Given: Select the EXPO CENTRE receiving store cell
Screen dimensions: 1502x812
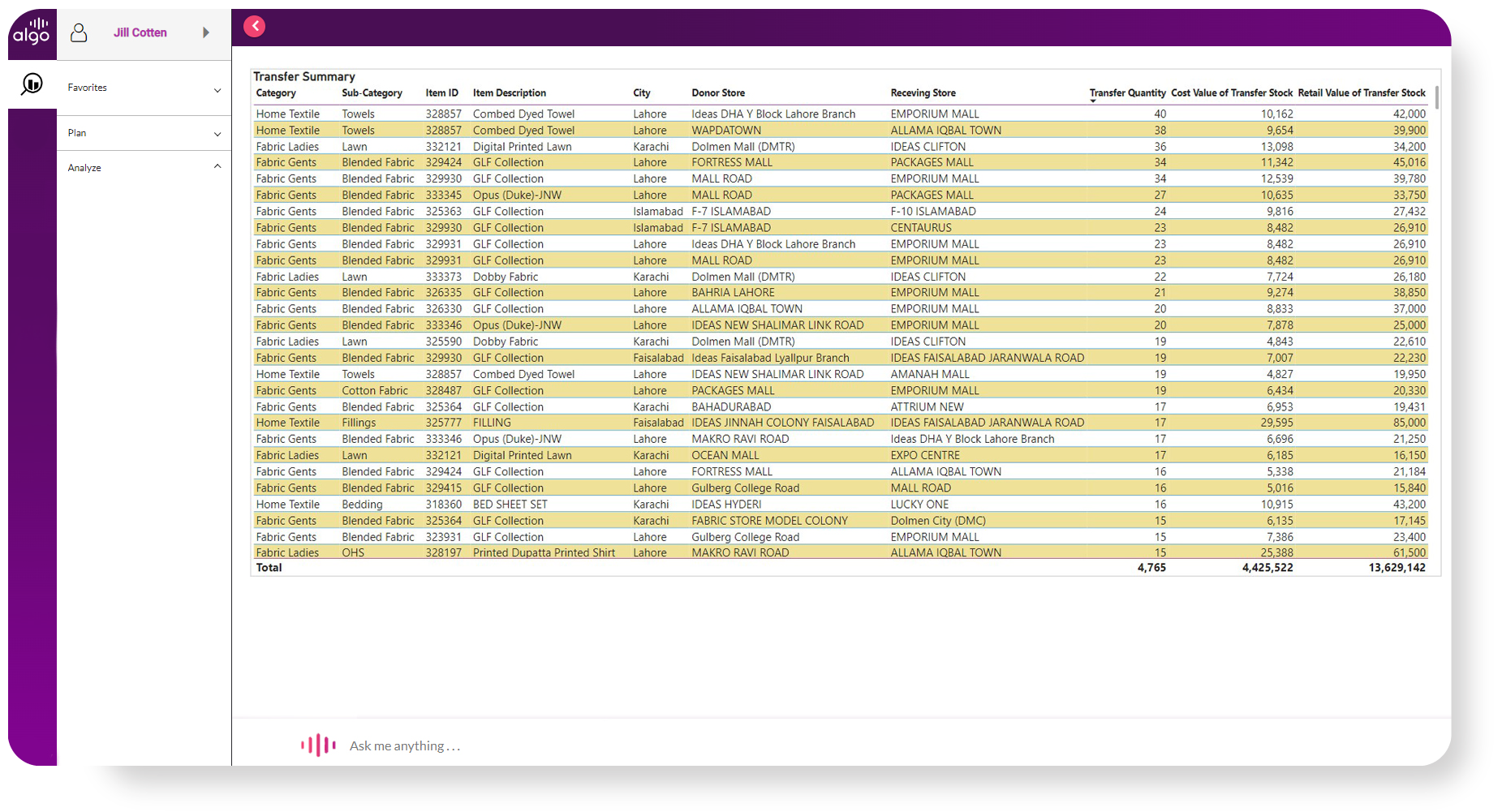Looking at the screenshot, I should (x=925, y=456).
